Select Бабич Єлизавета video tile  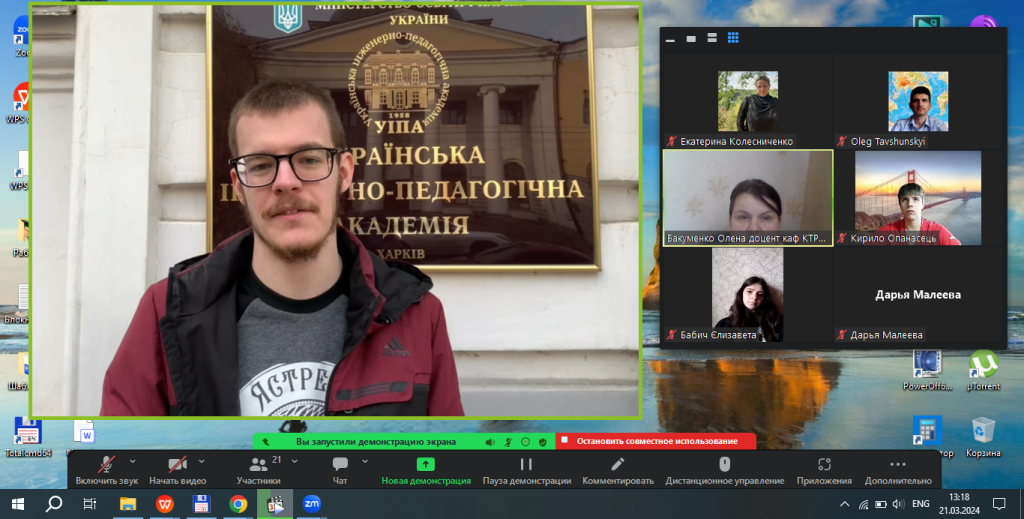coord(748,294)
